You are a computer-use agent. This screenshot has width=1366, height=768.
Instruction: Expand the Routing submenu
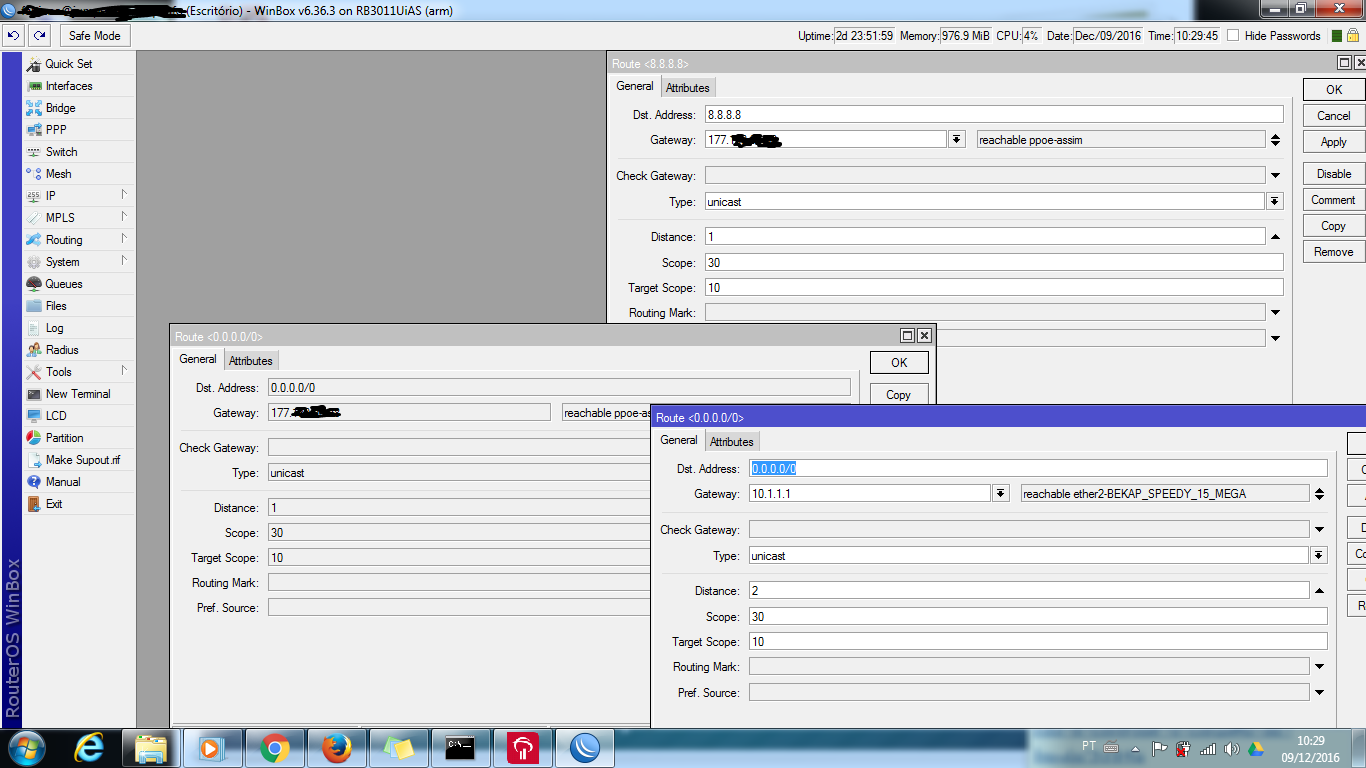(x=78, y=240)
